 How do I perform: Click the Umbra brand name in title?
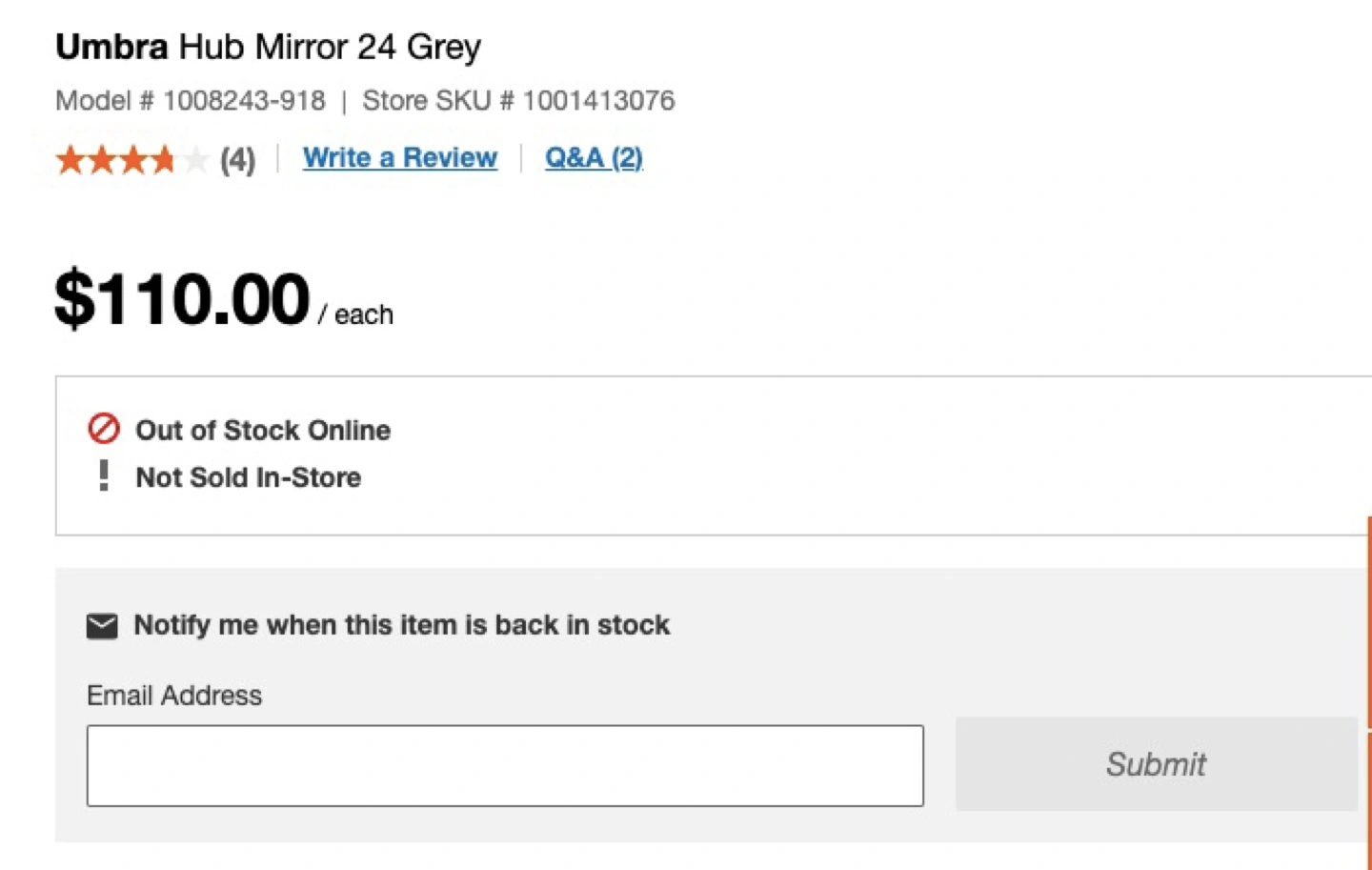point(111,47)
